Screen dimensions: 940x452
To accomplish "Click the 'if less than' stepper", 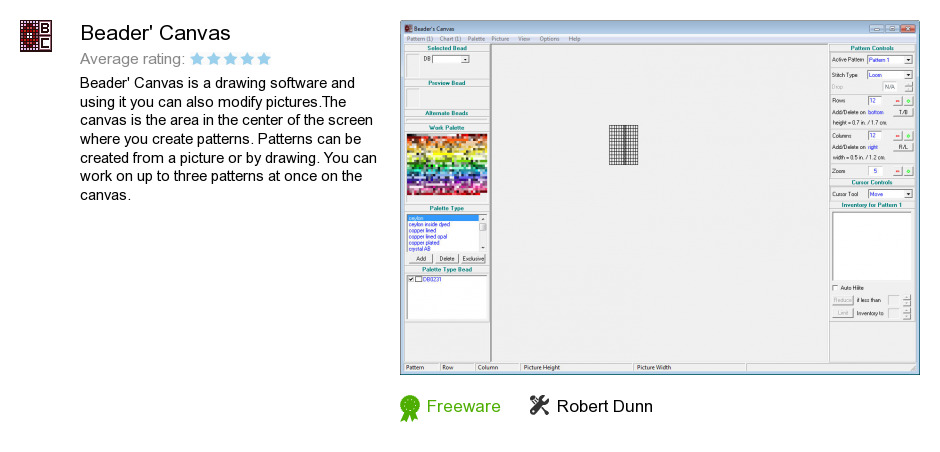I will 907,300.
